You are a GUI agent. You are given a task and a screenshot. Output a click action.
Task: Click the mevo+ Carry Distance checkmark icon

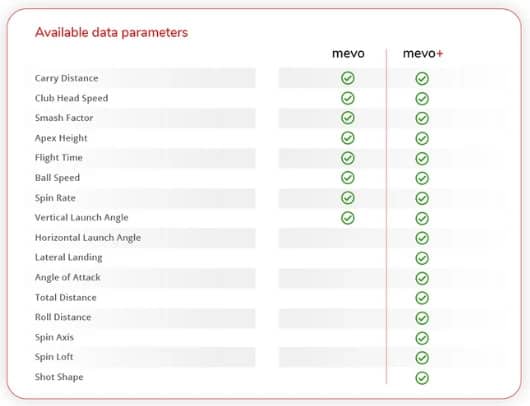tap(422, 78)
